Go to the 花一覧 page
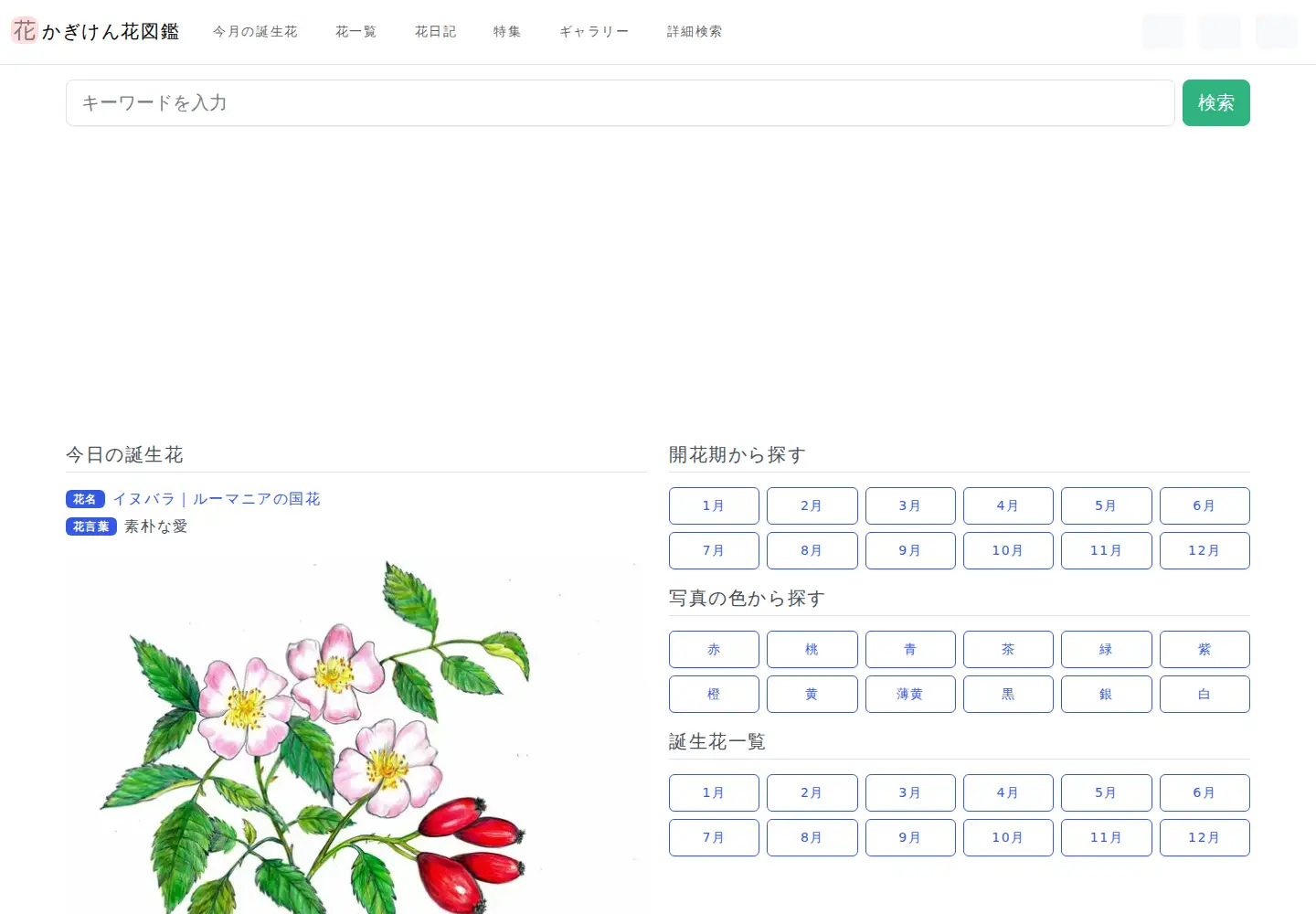The image size is (1316, 914). (x=356, y=32)
